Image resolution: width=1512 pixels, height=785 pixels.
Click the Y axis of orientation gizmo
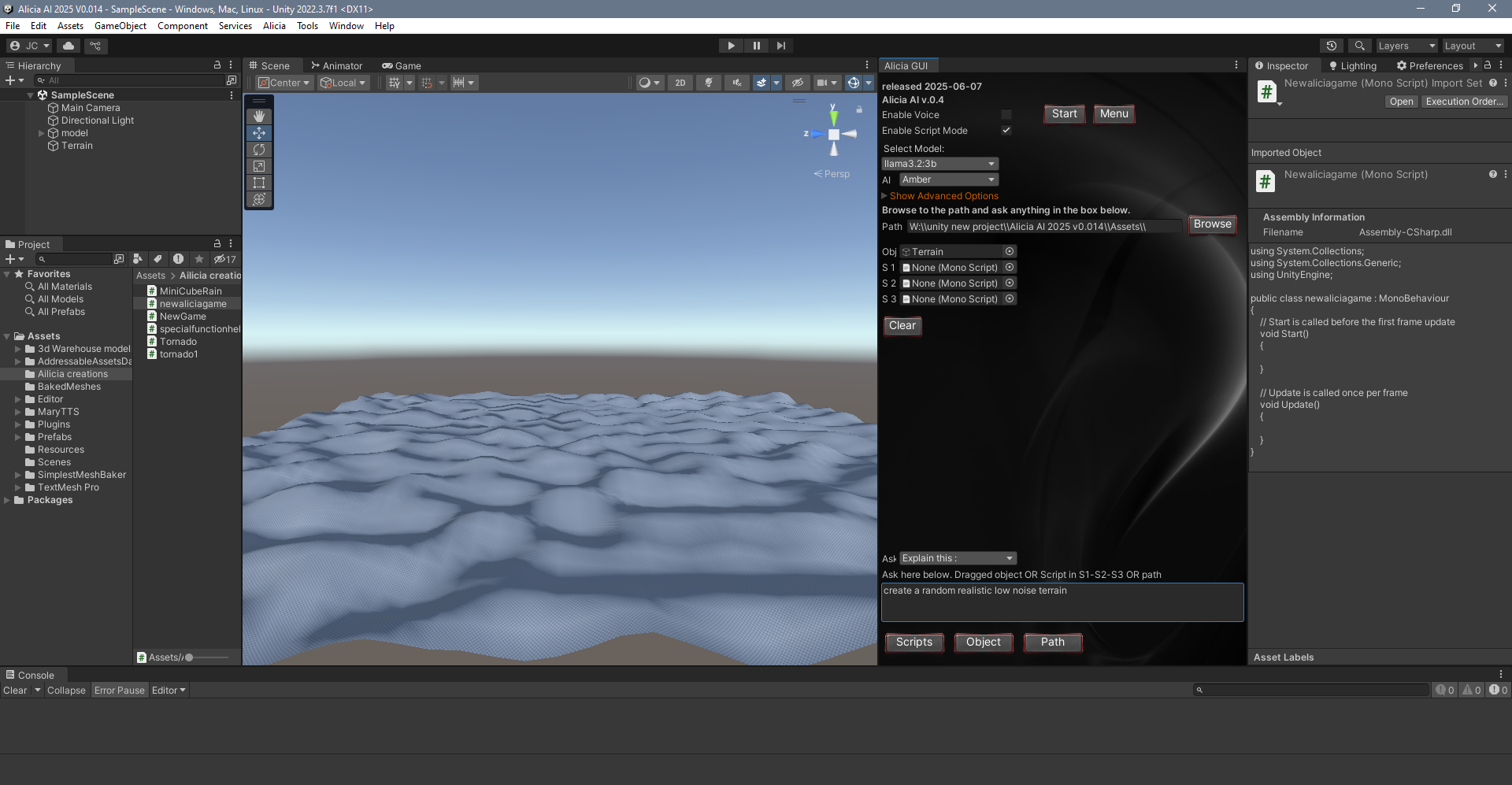click(833, 117)
